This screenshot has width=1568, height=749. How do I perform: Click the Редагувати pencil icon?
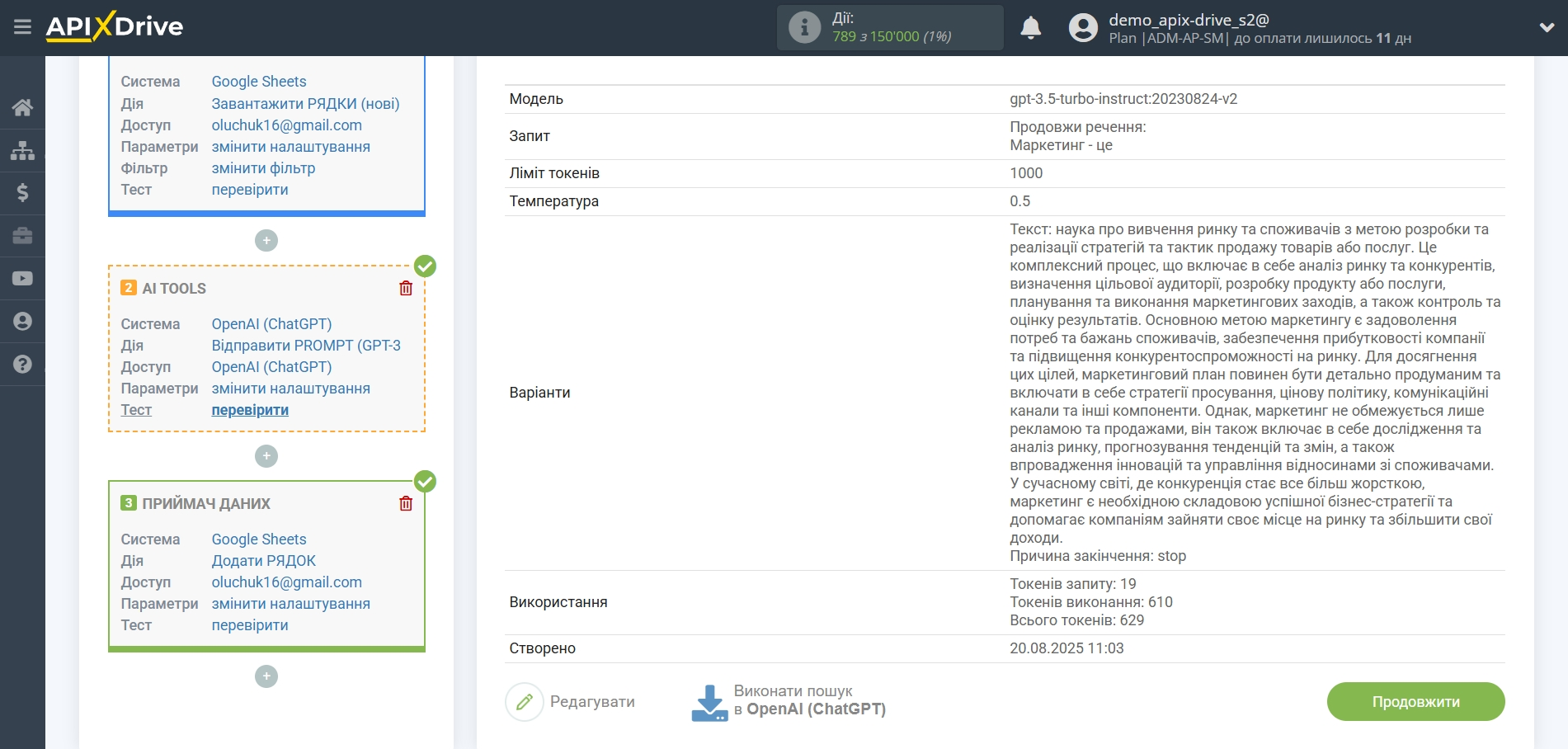525,702
